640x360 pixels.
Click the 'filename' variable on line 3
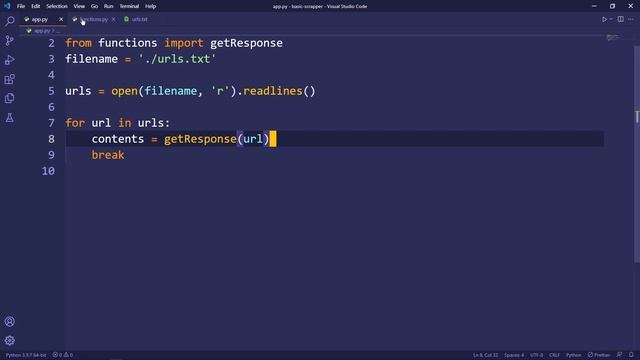coord(91,59)
